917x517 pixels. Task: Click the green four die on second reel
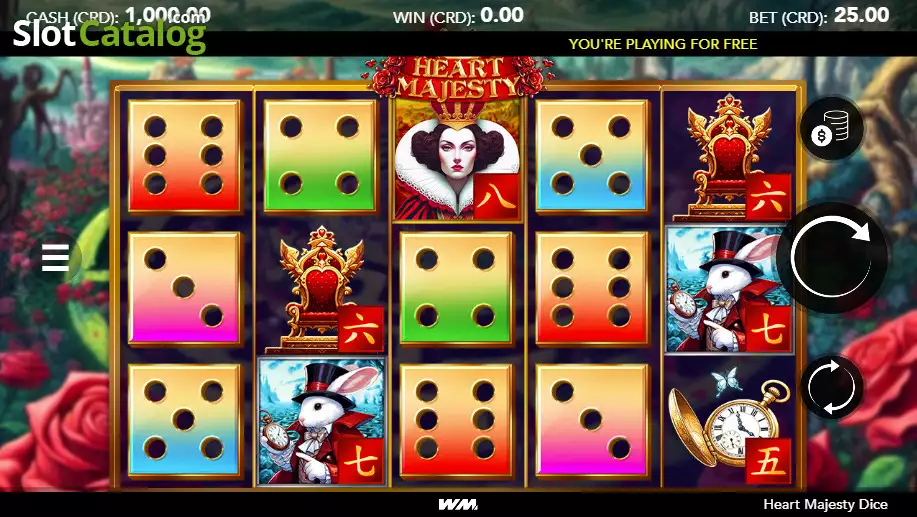coord(320,156)
